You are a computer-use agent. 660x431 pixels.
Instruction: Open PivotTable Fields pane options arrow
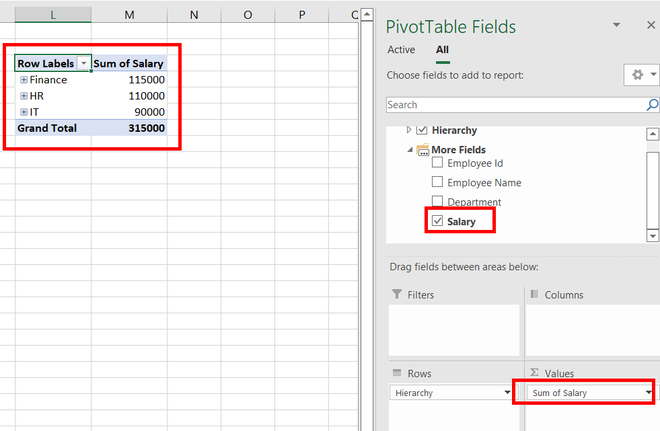616,25
